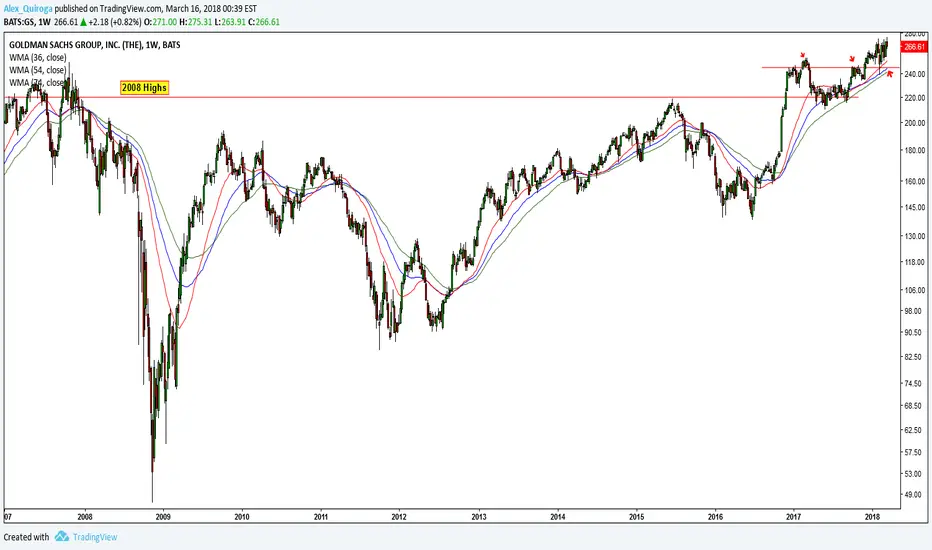The image size is (932, 550).
Task: Select the 'WMA (54, close)' indicator legend
Action: click(37, 70)
